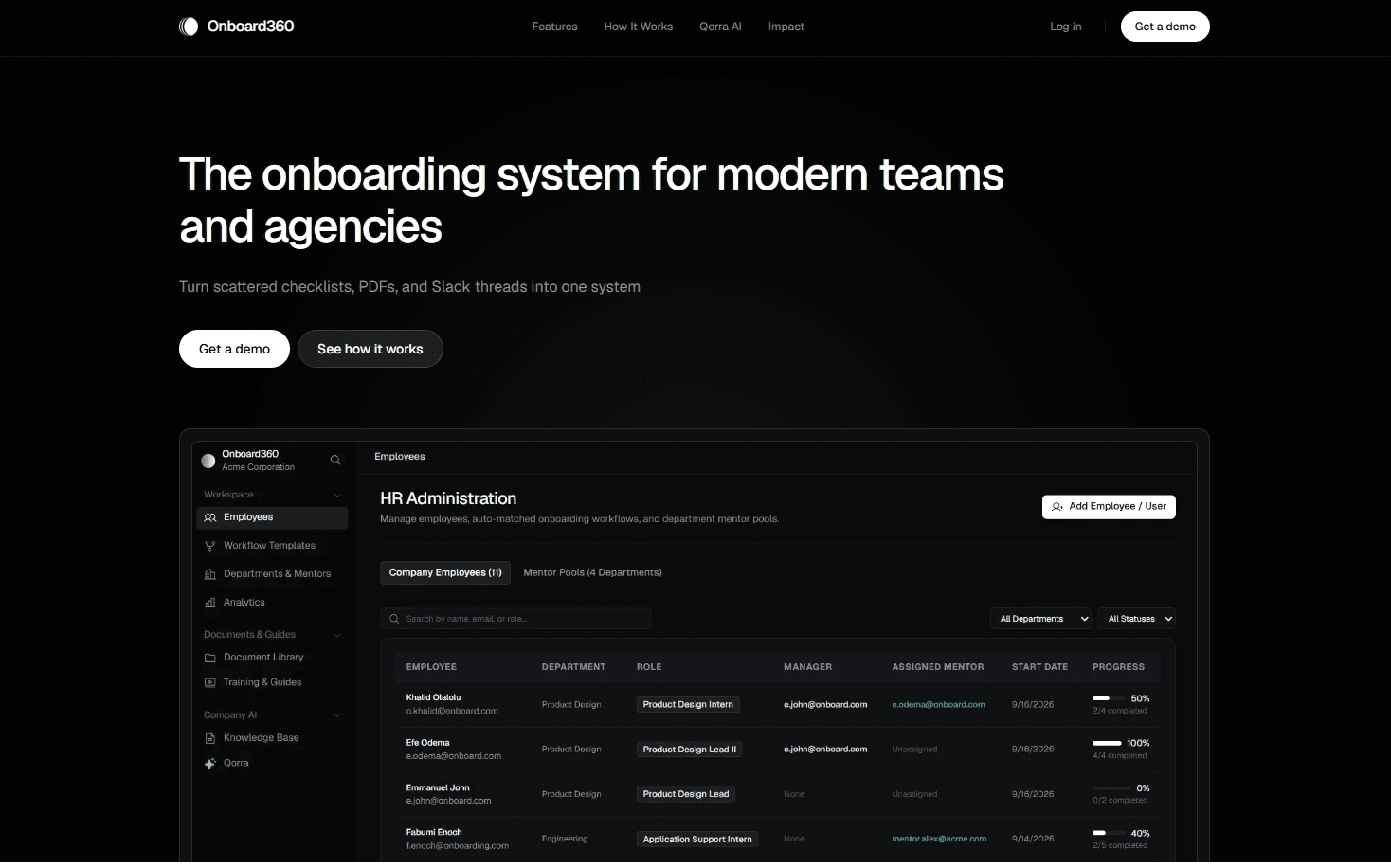Click Efe Odema's 100% progress bar
This screenshot has width=1391, height=868.
[x=1108, y=743]
